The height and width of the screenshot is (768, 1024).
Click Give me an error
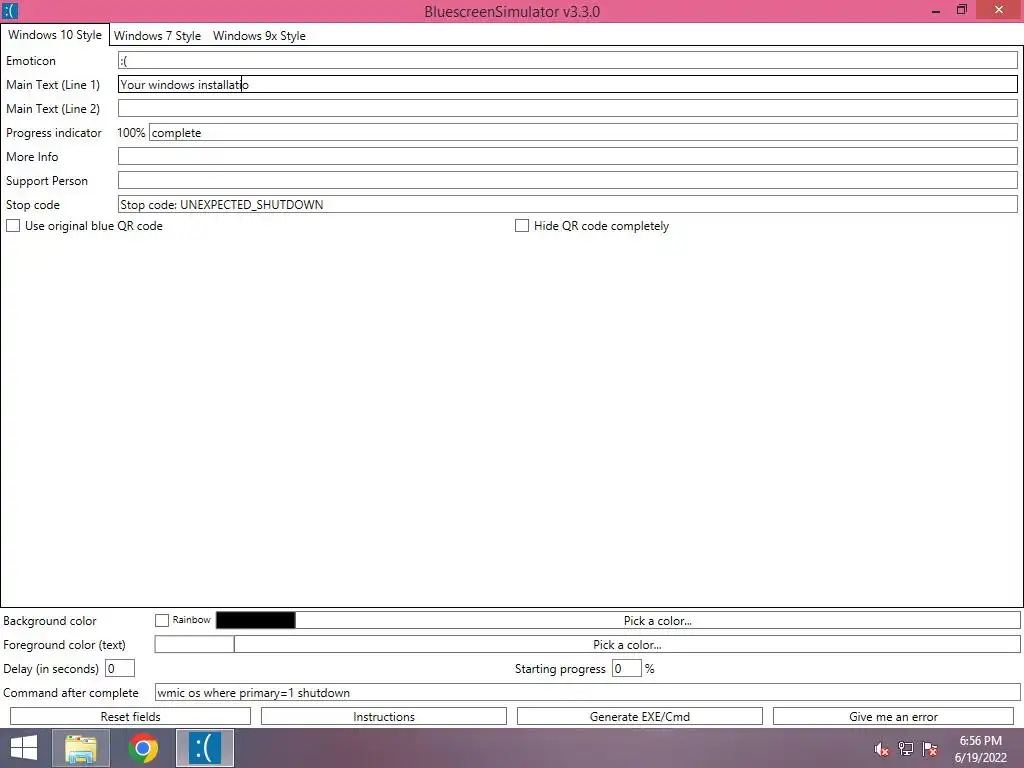[893, 716]
